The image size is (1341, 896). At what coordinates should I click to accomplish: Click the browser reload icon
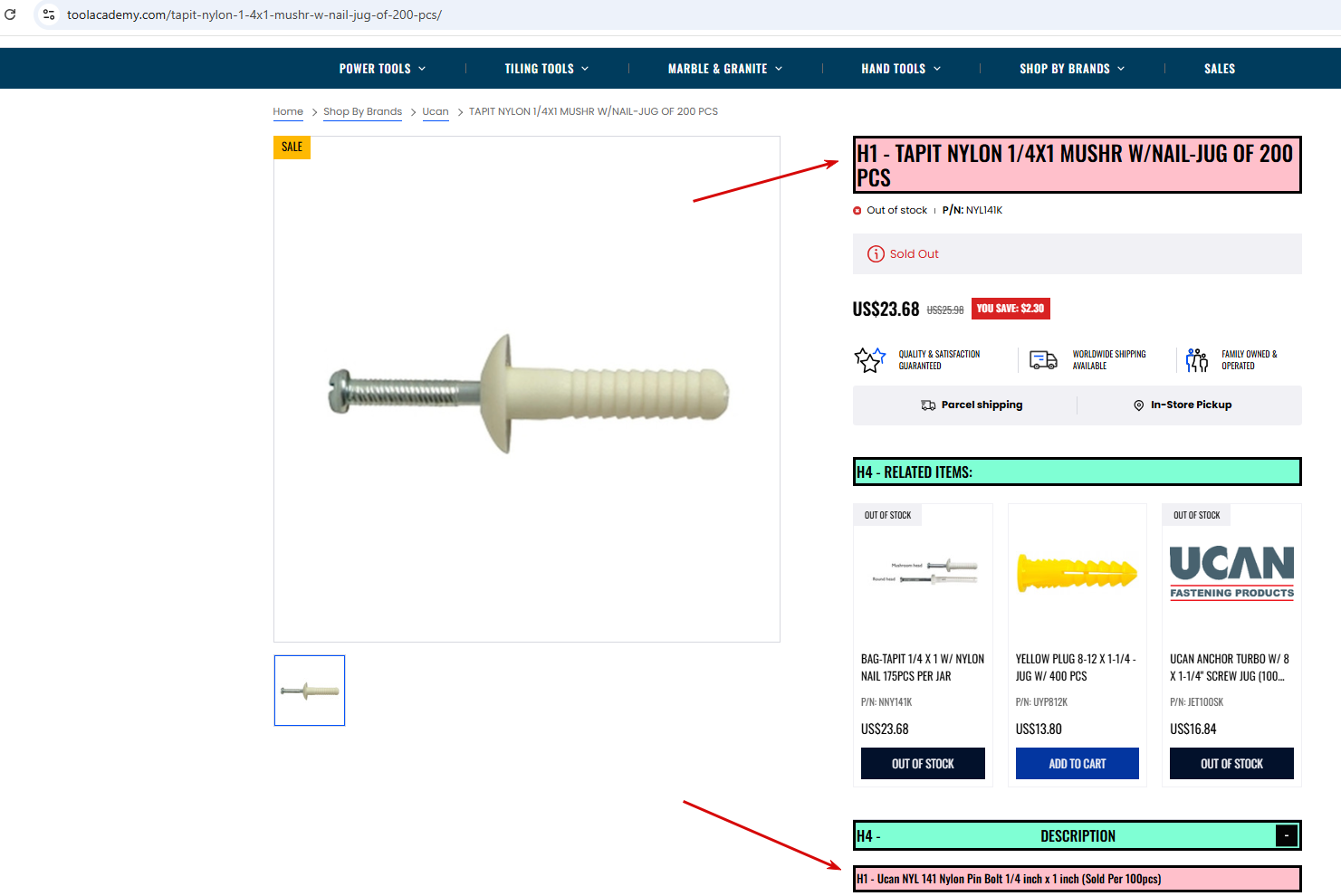[10, 14]
